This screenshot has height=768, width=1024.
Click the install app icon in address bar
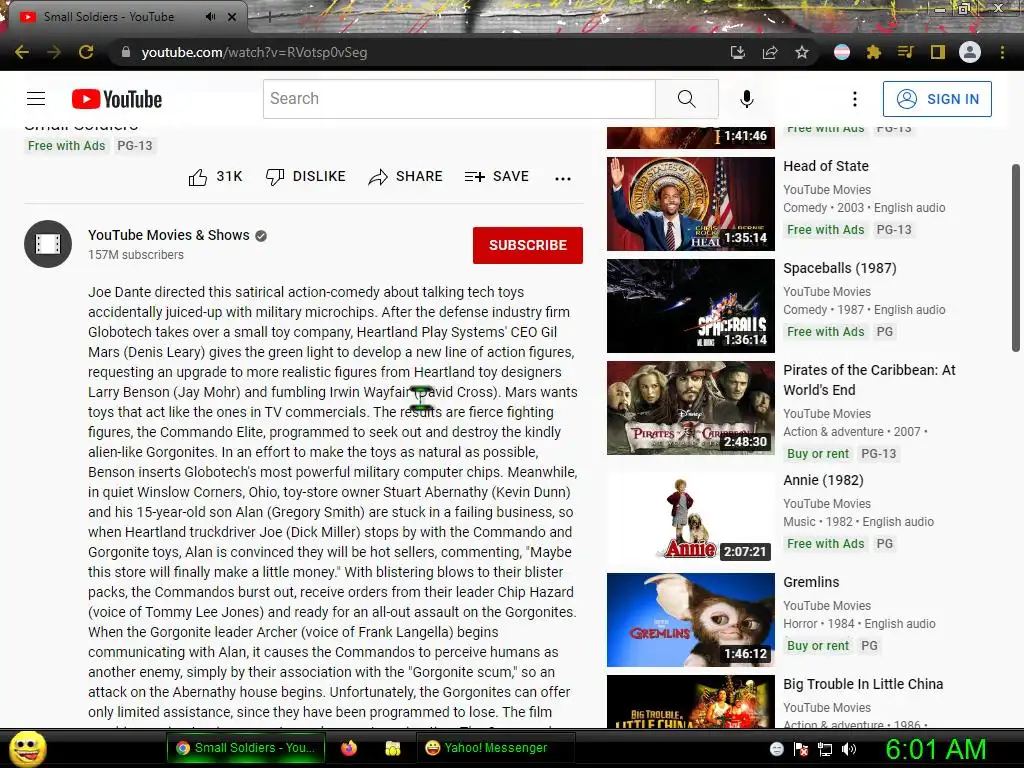tap(738, 52)
